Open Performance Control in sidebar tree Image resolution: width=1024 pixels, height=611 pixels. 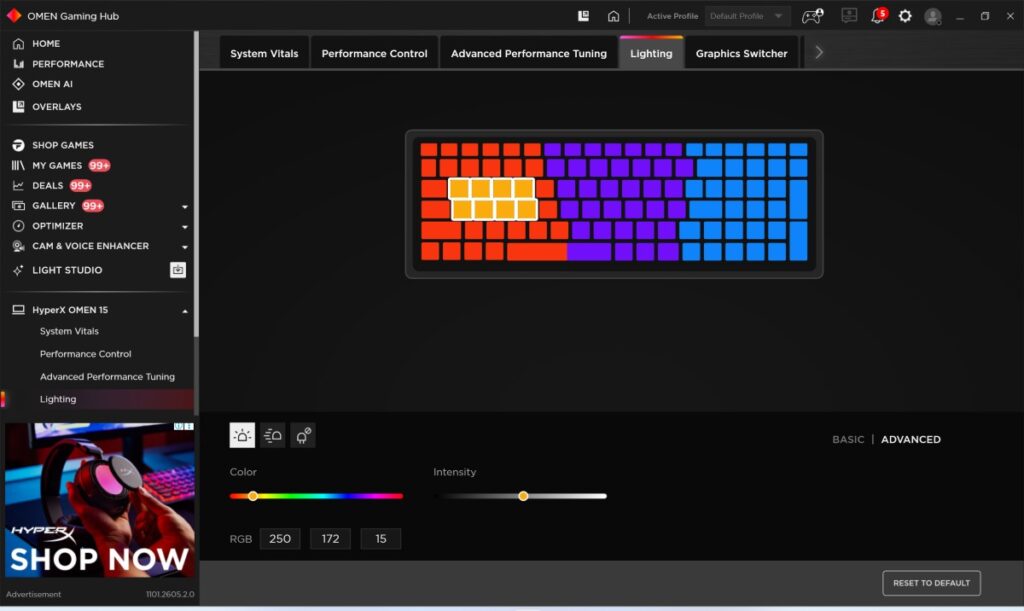tap(86, 354)
